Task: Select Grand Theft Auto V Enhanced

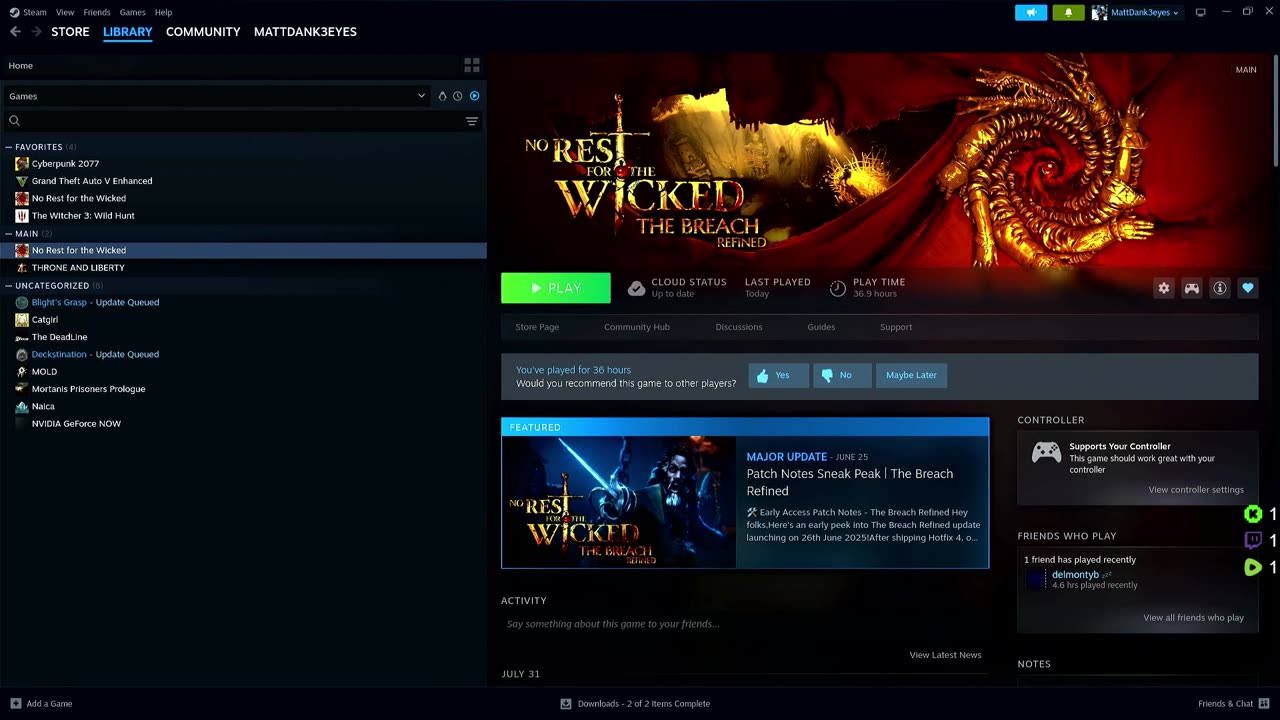Action: click(x=92, y=181)
